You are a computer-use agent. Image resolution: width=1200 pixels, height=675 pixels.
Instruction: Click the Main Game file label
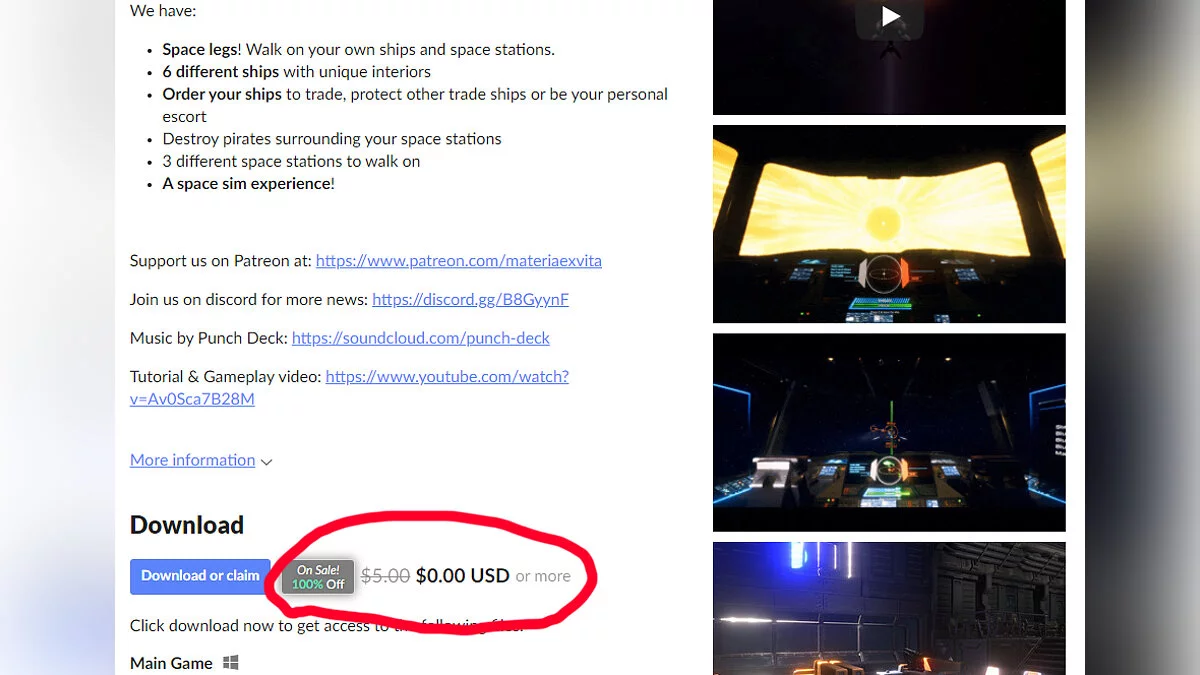click(171, 663)
